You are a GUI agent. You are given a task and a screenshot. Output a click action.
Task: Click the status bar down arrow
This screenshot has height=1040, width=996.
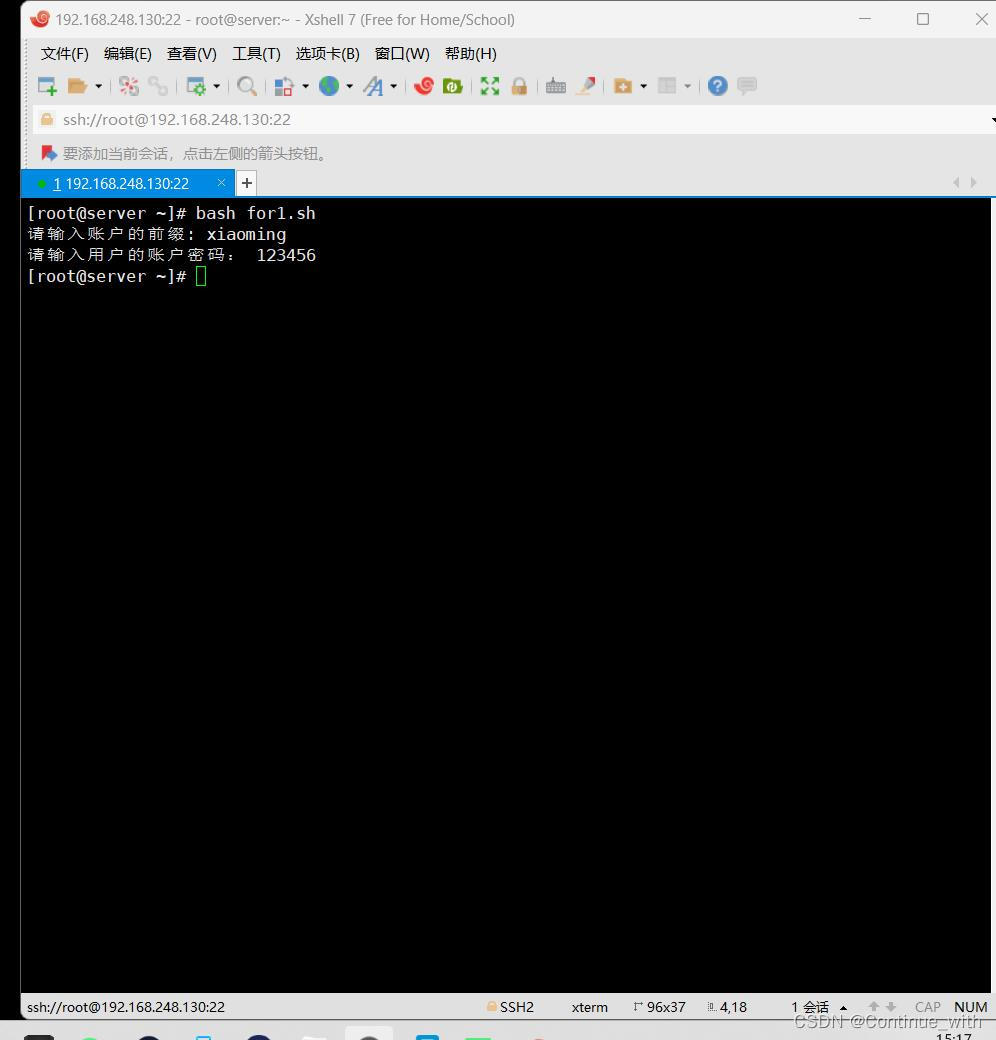coord(891,1007)
